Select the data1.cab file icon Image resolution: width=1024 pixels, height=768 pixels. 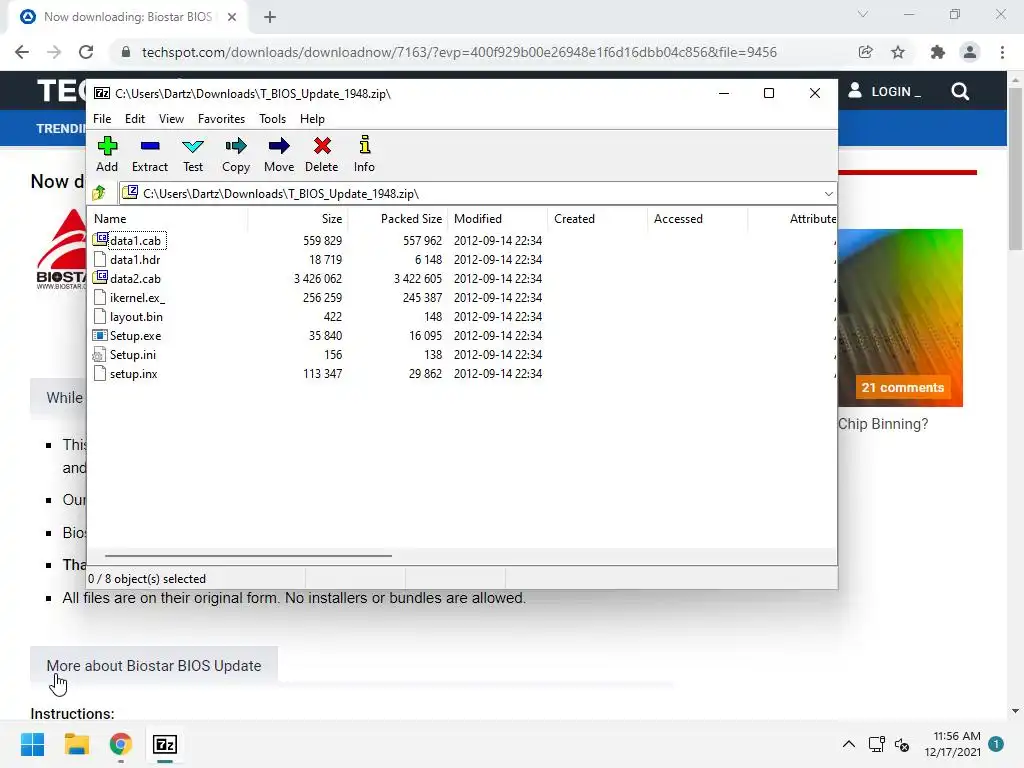[x=100, y=240]
